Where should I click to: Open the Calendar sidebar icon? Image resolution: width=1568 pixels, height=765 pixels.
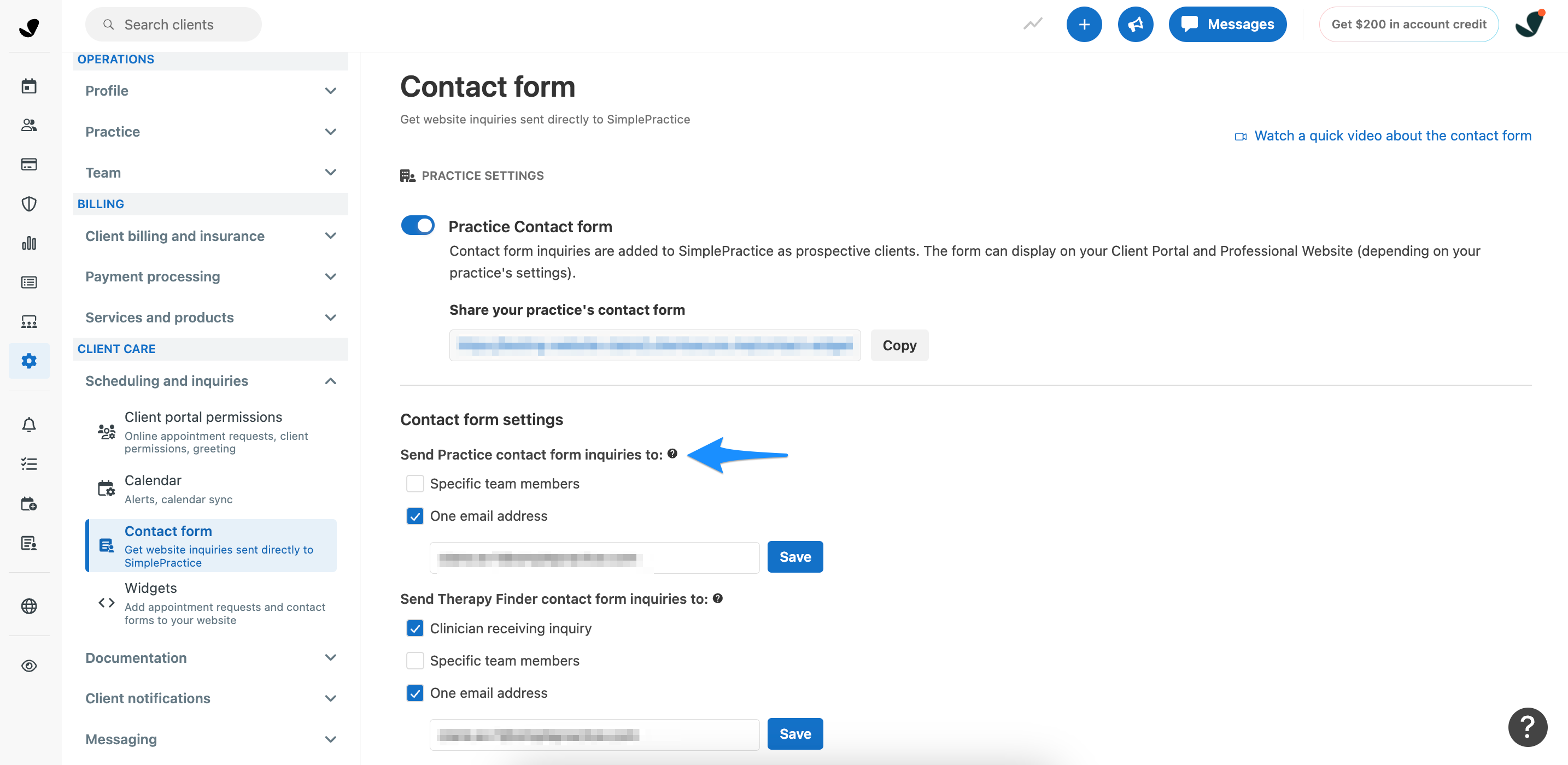click(29, 85)
